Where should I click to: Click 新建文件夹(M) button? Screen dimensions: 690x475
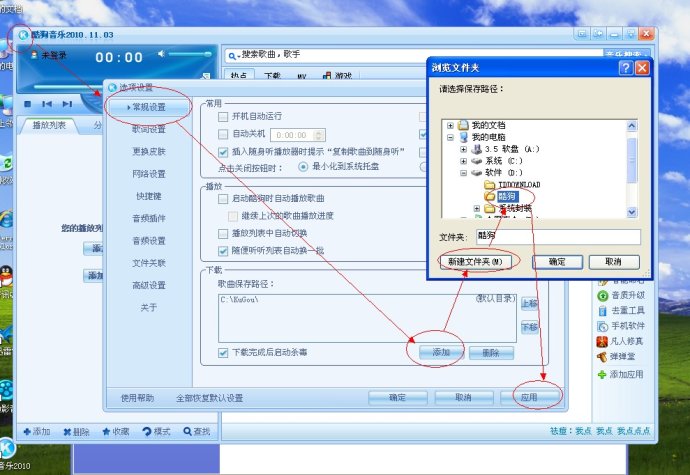click(475, 262)
